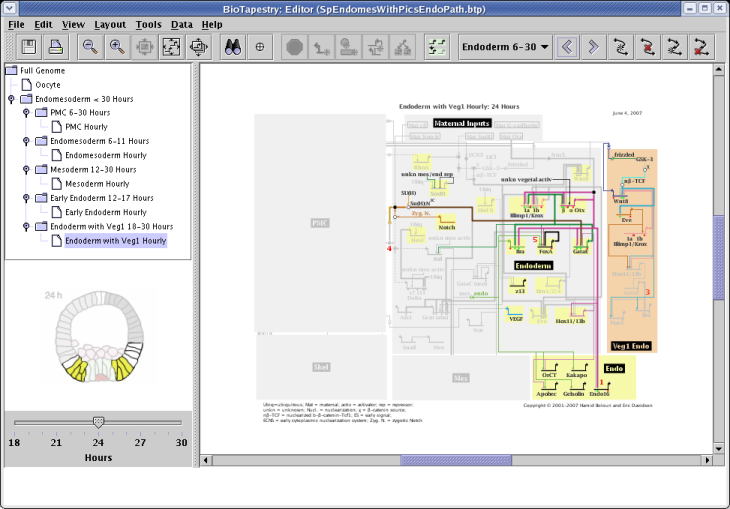Collapse the Endomesoderm < 30 Hours node
Viewport: 730px width, 509px height.
click(11, 99)
